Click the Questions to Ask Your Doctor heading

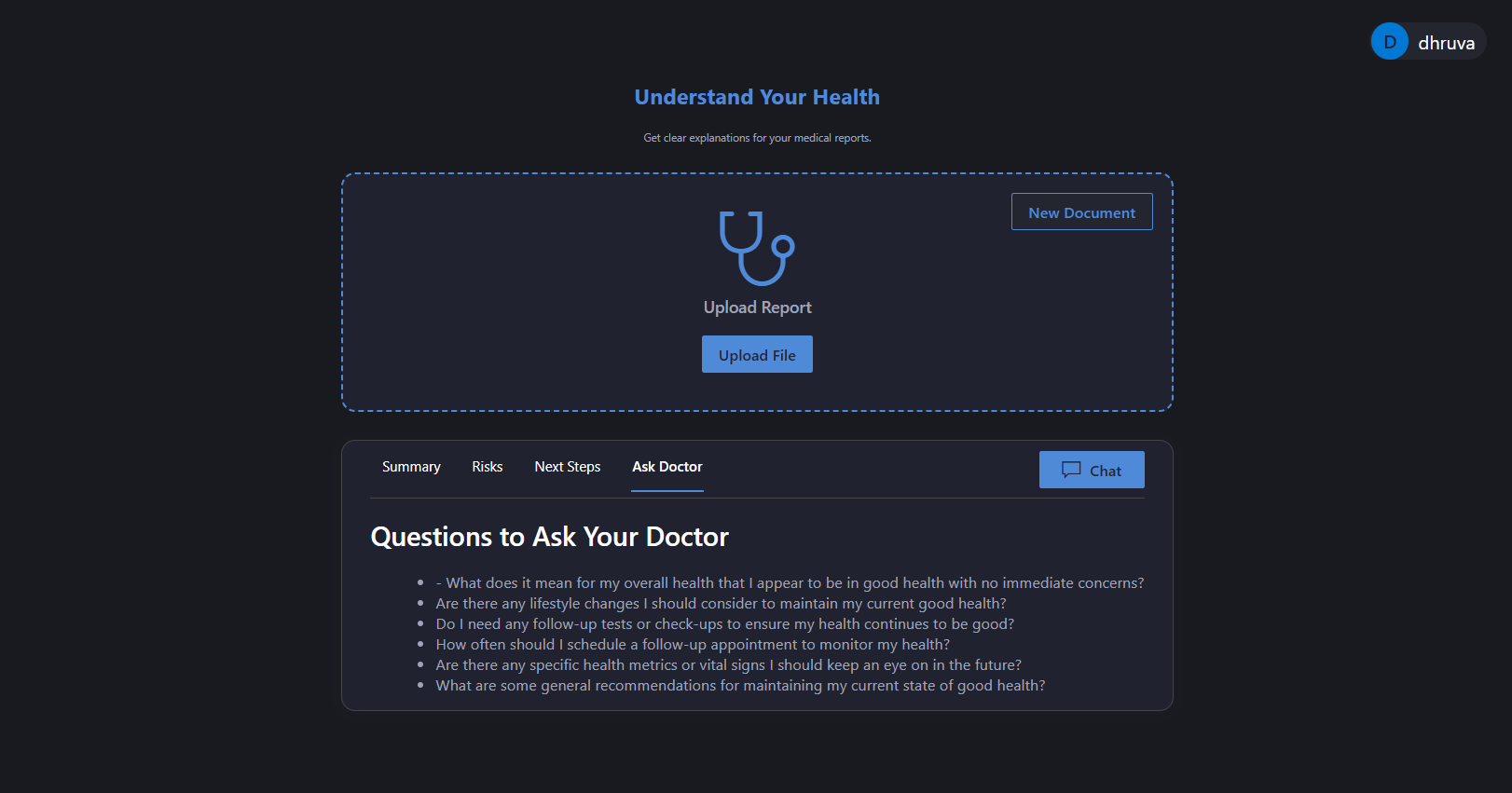coord(549,537)
